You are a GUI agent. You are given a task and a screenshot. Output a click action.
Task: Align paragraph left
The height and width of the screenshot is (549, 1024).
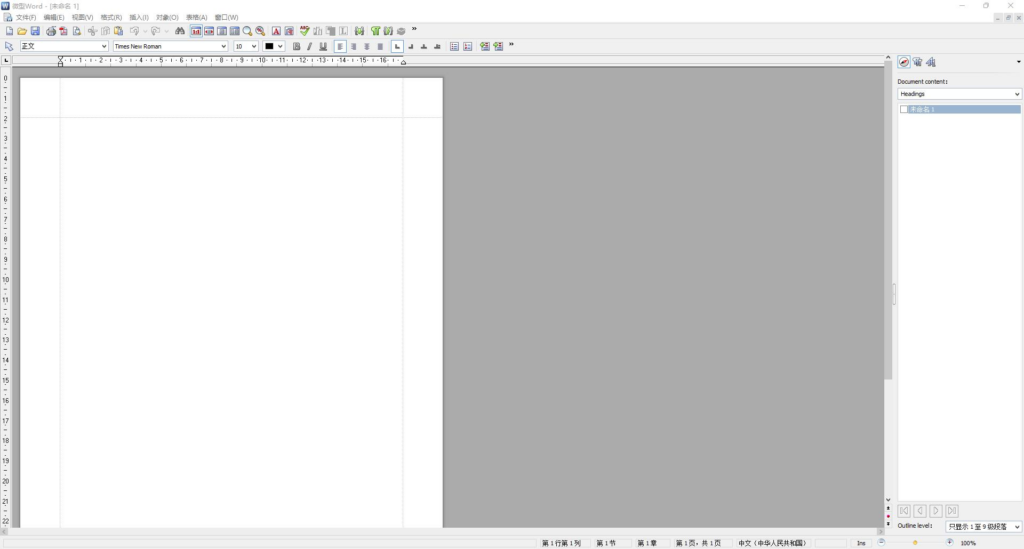pos(340,46)
